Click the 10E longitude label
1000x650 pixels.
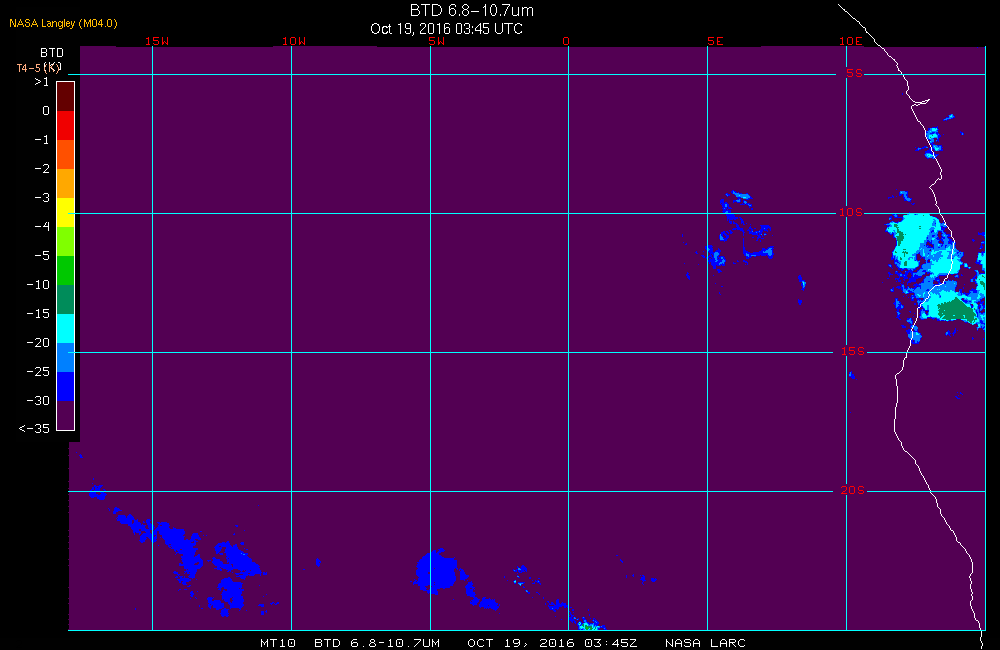pos(850,41)
